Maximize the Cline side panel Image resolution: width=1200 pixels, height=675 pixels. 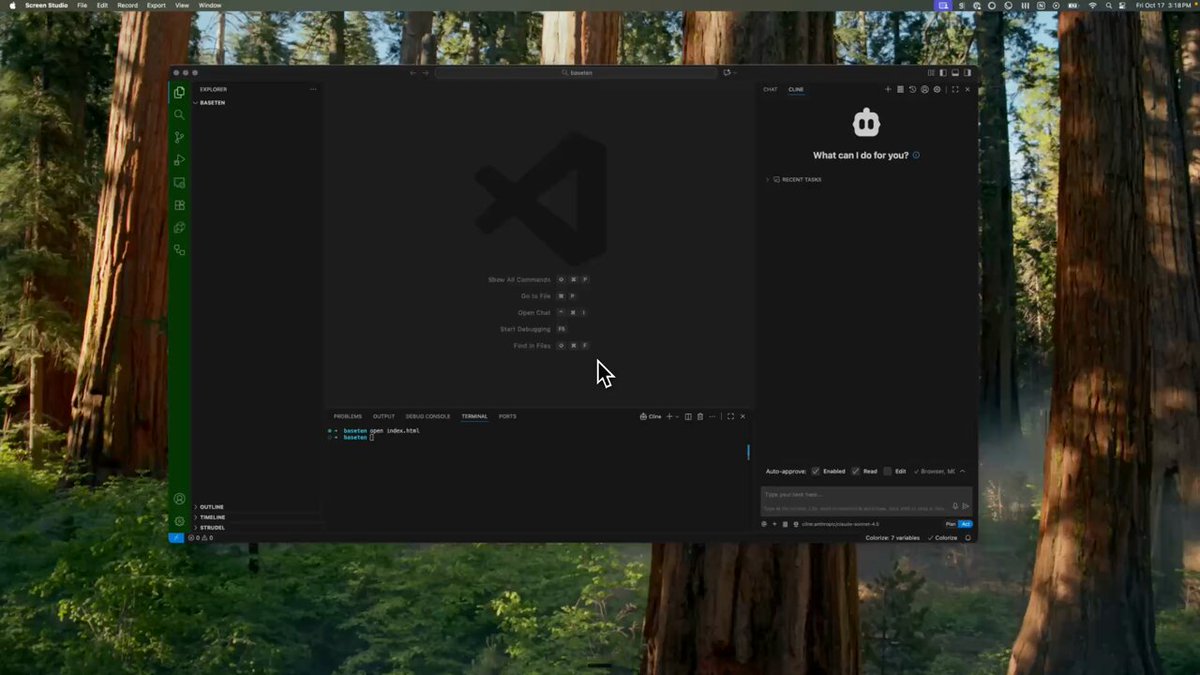pyautogui.click(x=955, y=89)
